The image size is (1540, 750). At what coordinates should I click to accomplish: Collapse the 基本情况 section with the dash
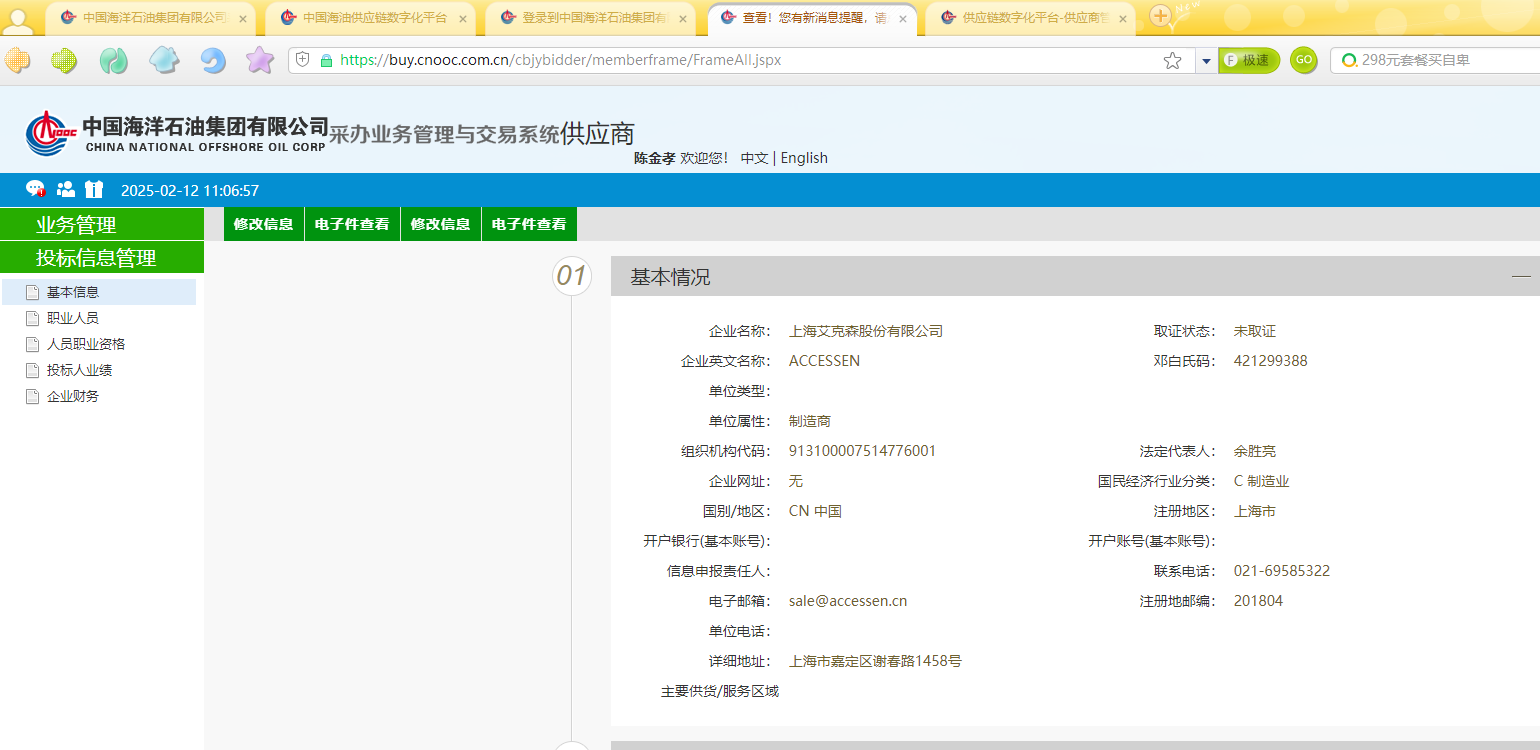click(x=1520, y=276)
